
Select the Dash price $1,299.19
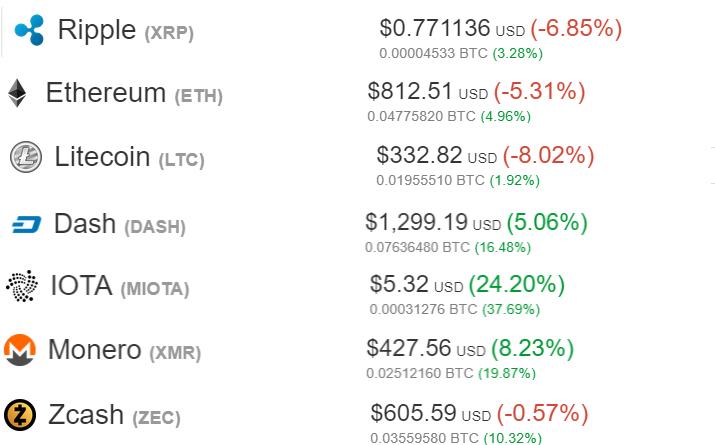pyautogui.click(x=416, y=222)
